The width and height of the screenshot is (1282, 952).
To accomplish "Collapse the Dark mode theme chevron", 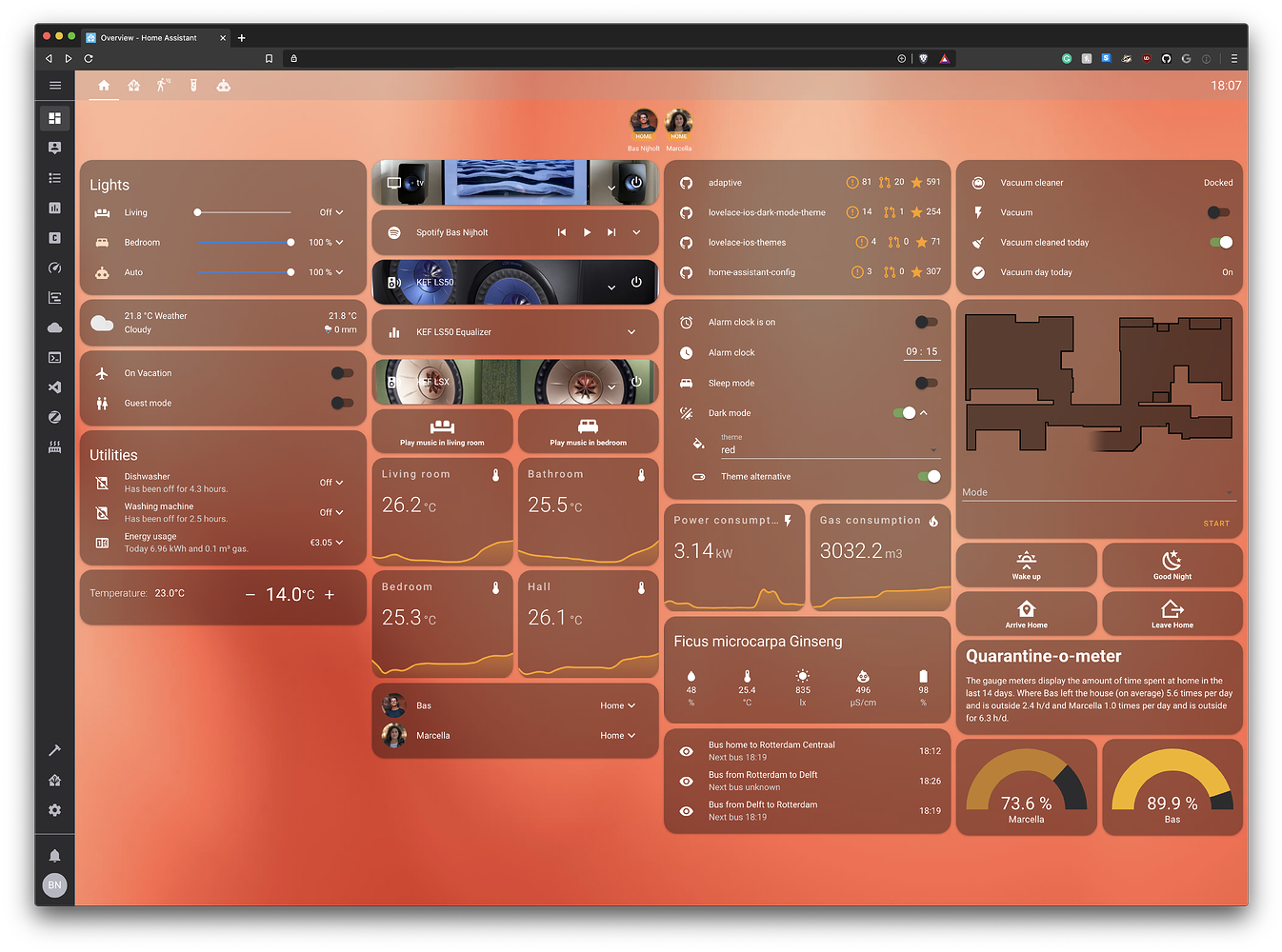I will point(922,412).
